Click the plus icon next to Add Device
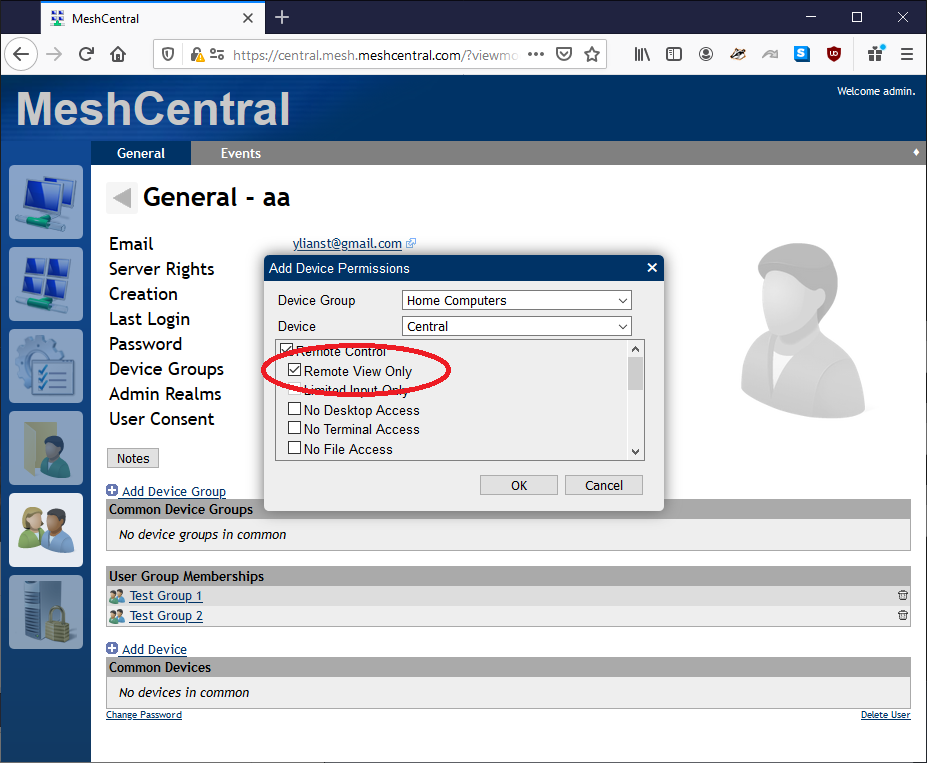 (x=112, y=648)
